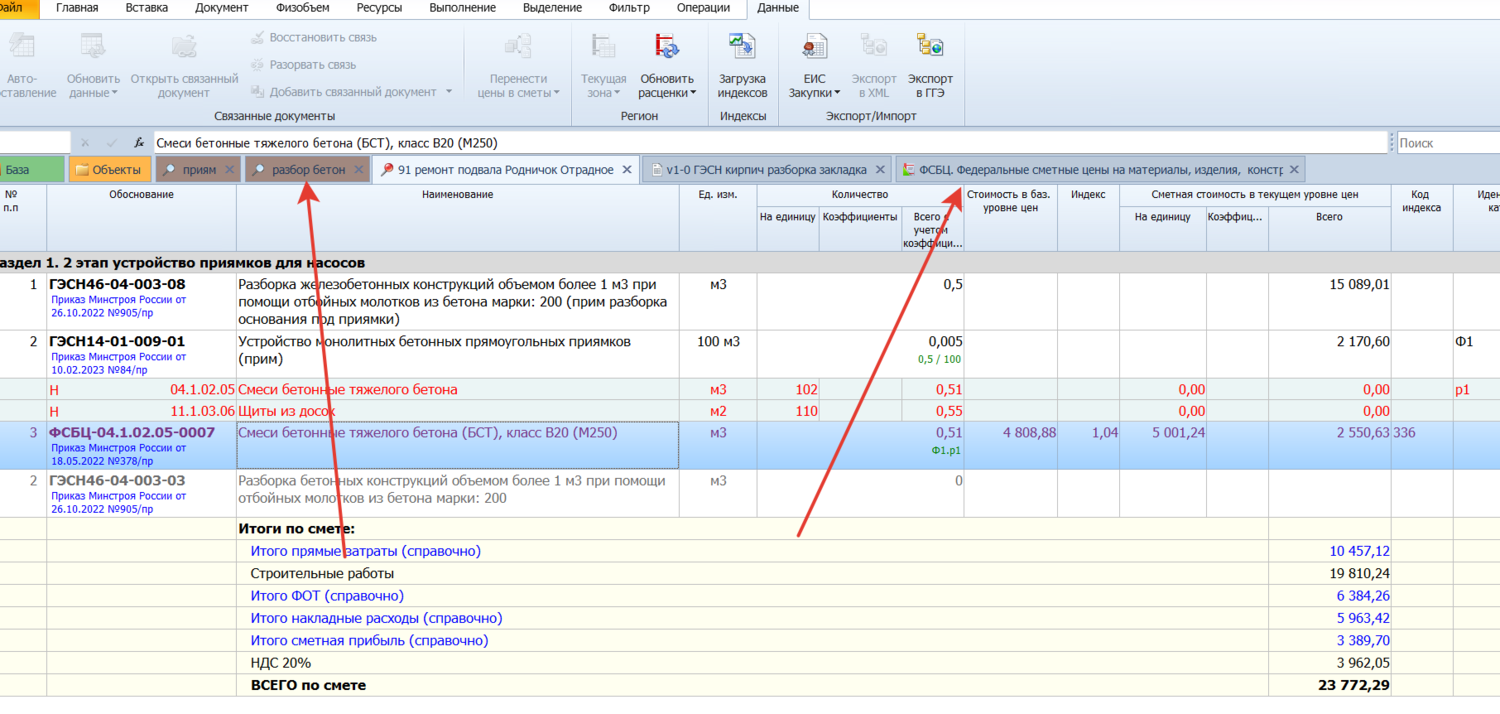1500x714 pixels.
Task: Click the formula fx icon
Action: [x=139, y=143]
